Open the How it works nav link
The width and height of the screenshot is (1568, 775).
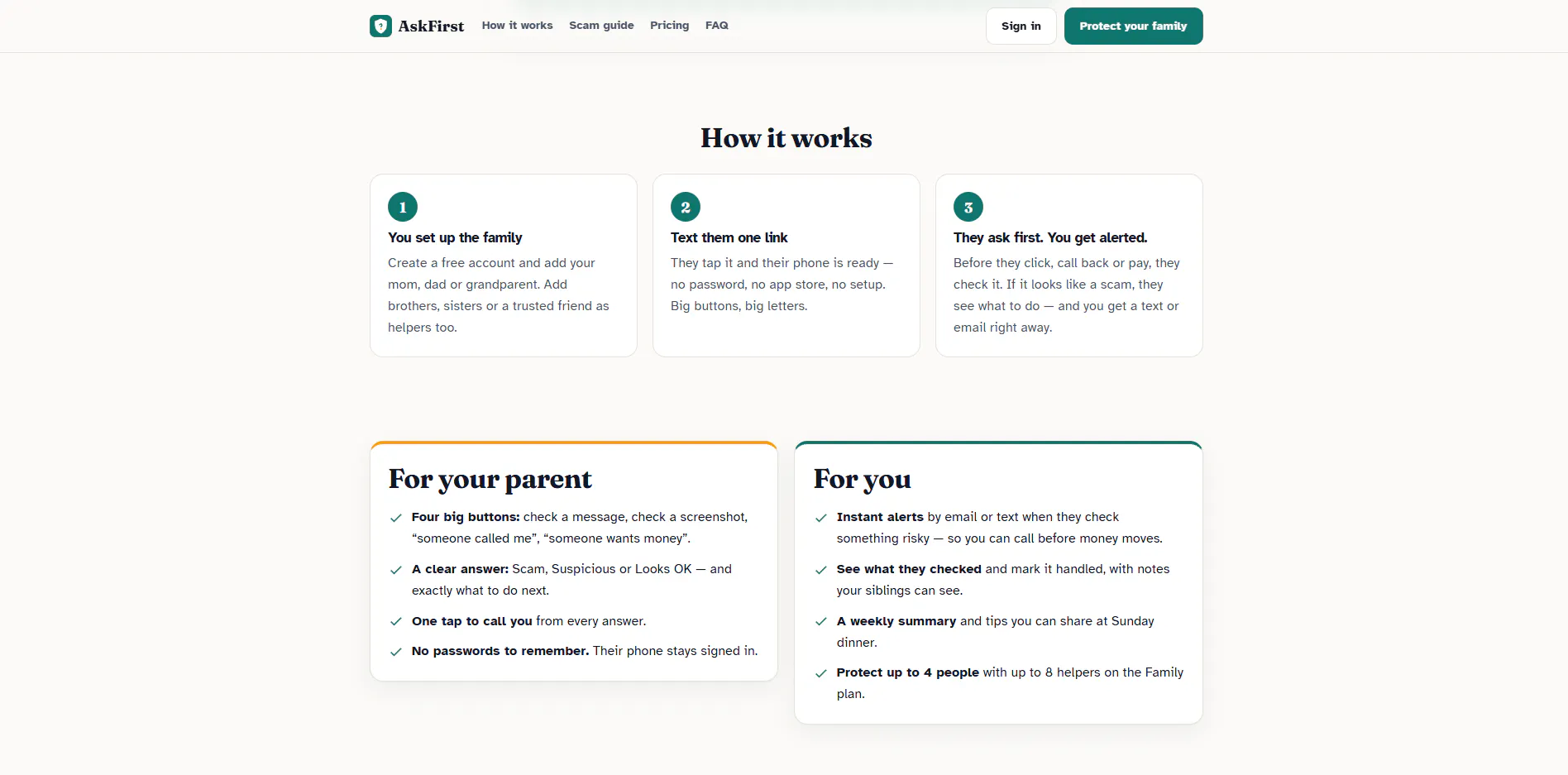517,26
